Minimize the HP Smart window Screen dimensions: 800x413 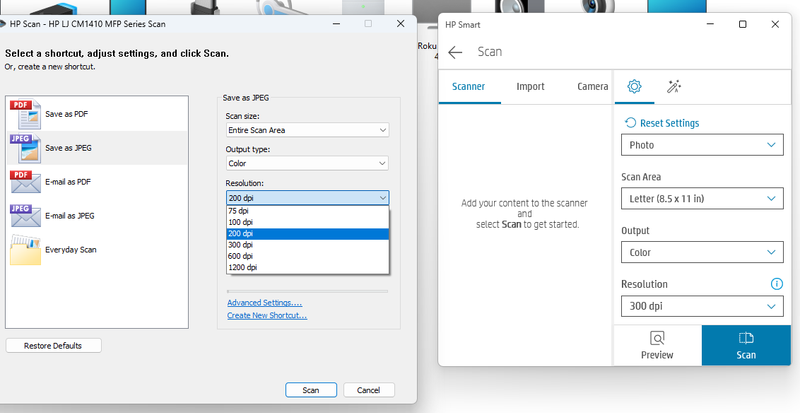click(x=711, y=24)
